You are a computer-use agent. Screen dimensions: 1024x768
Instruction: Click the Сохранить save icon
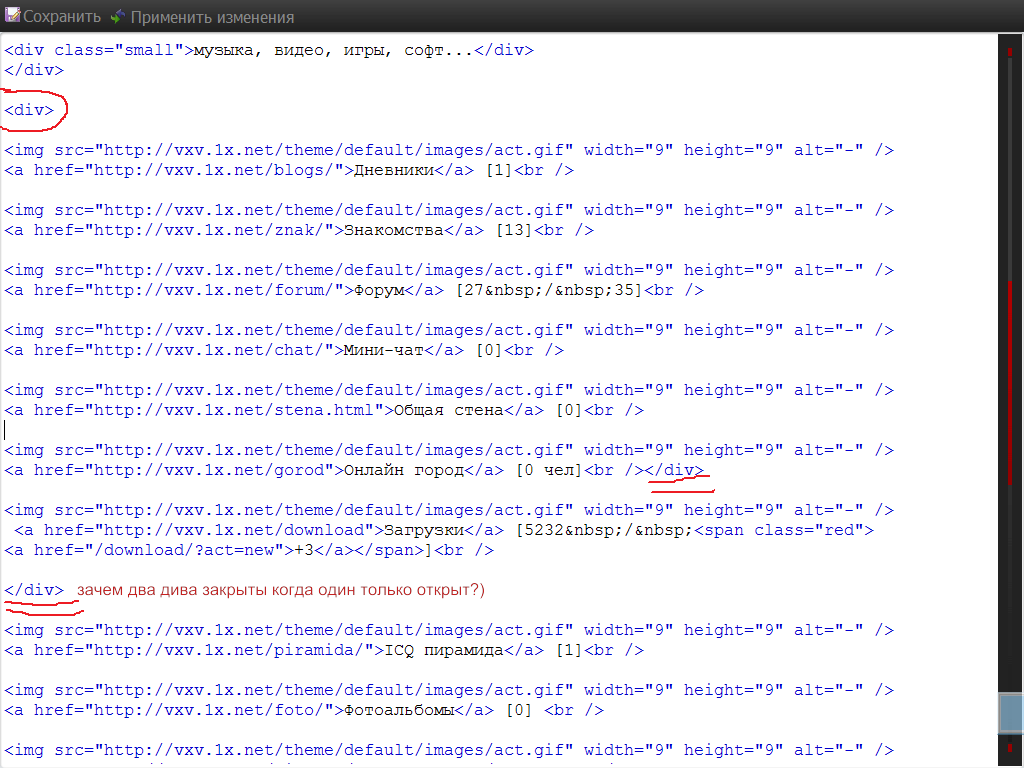pyautogui.click(x=13, y=16)
